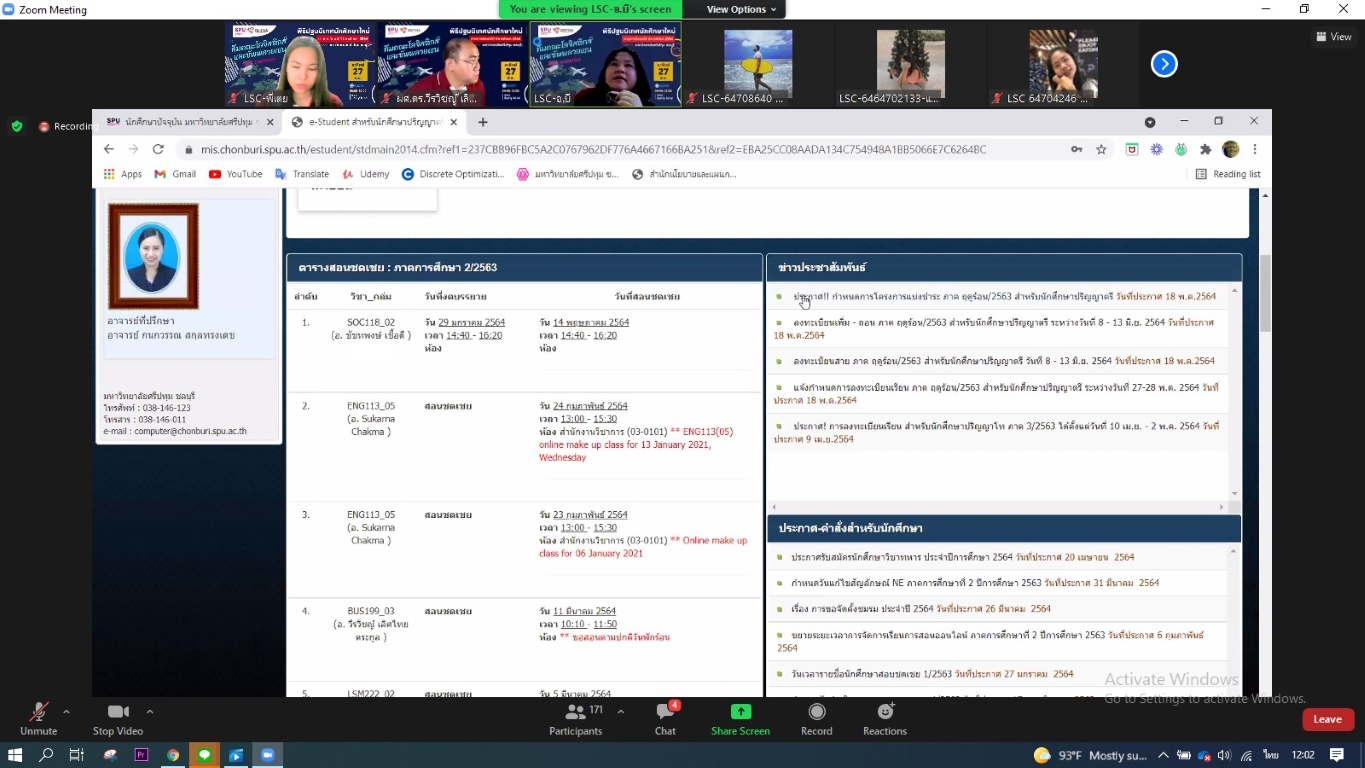This screenshot has width=1365, height=768.
Task: Start recording with Record button
Action: tap(816, 718)
